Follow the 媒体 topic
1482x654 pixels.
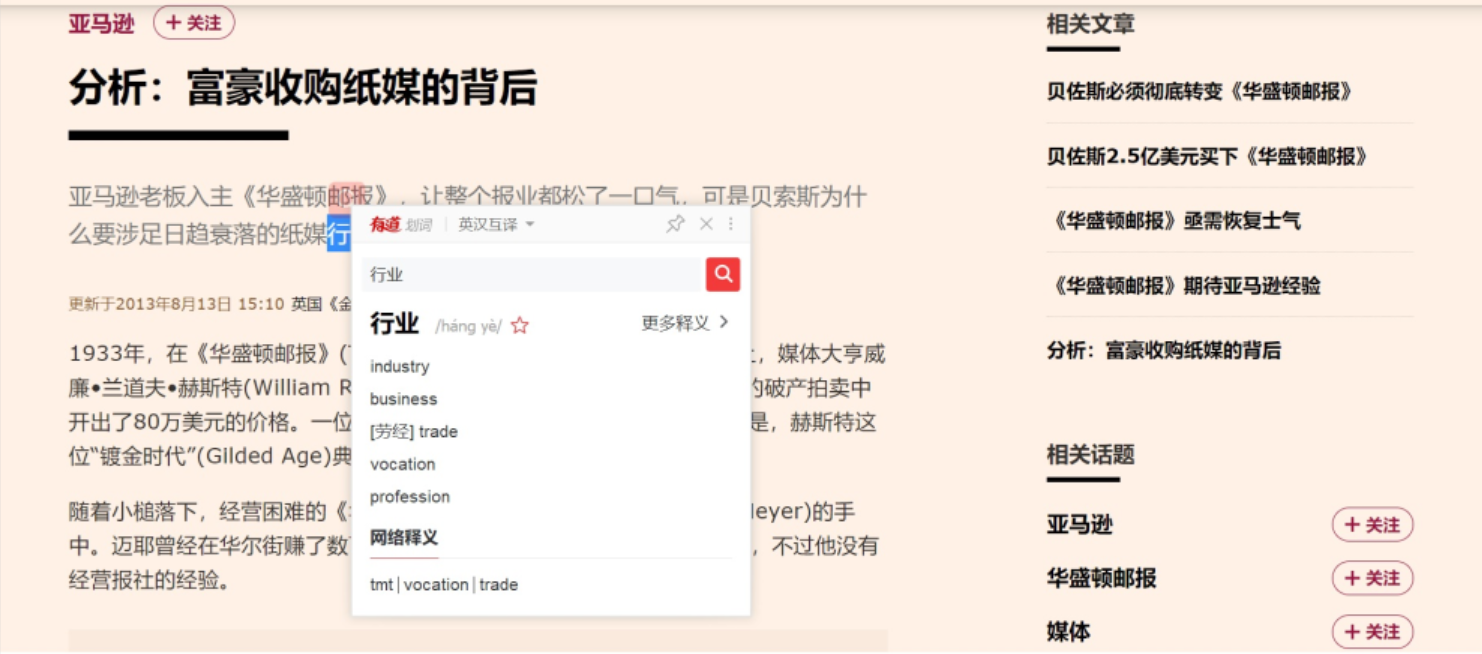click(1373, 631)
